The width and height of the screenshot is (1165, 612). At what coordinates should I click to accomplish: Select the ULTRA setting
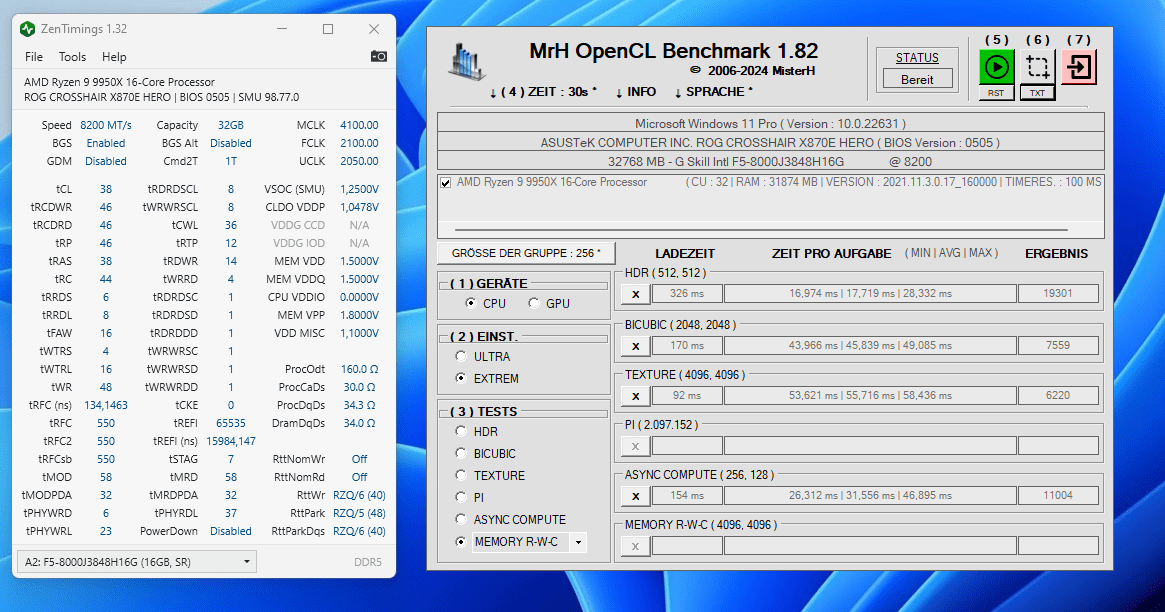[461, 357]
